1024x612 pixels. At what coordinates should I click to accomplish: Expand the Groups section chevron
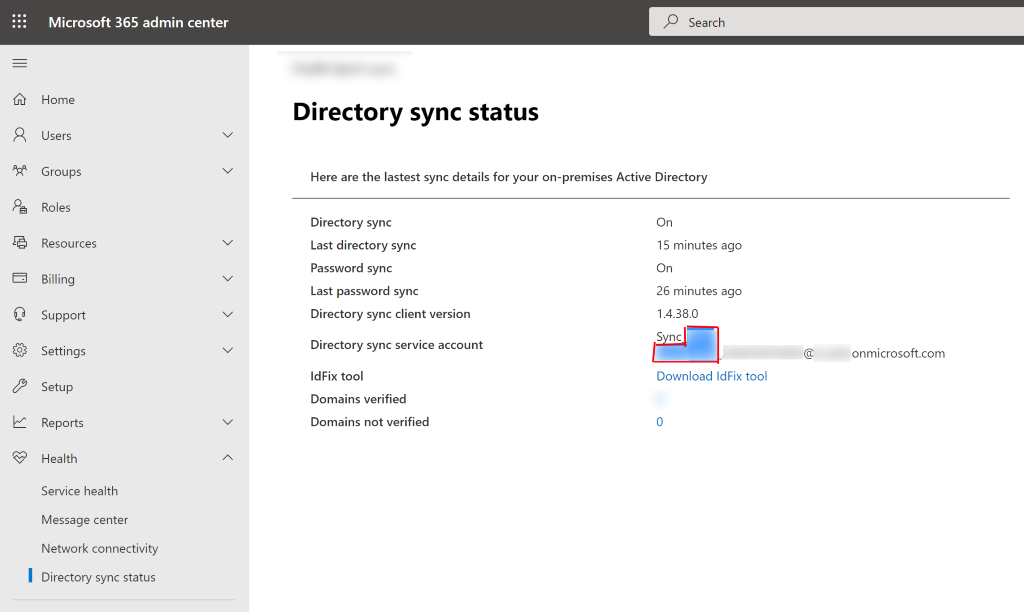click(x=227, y=171)
